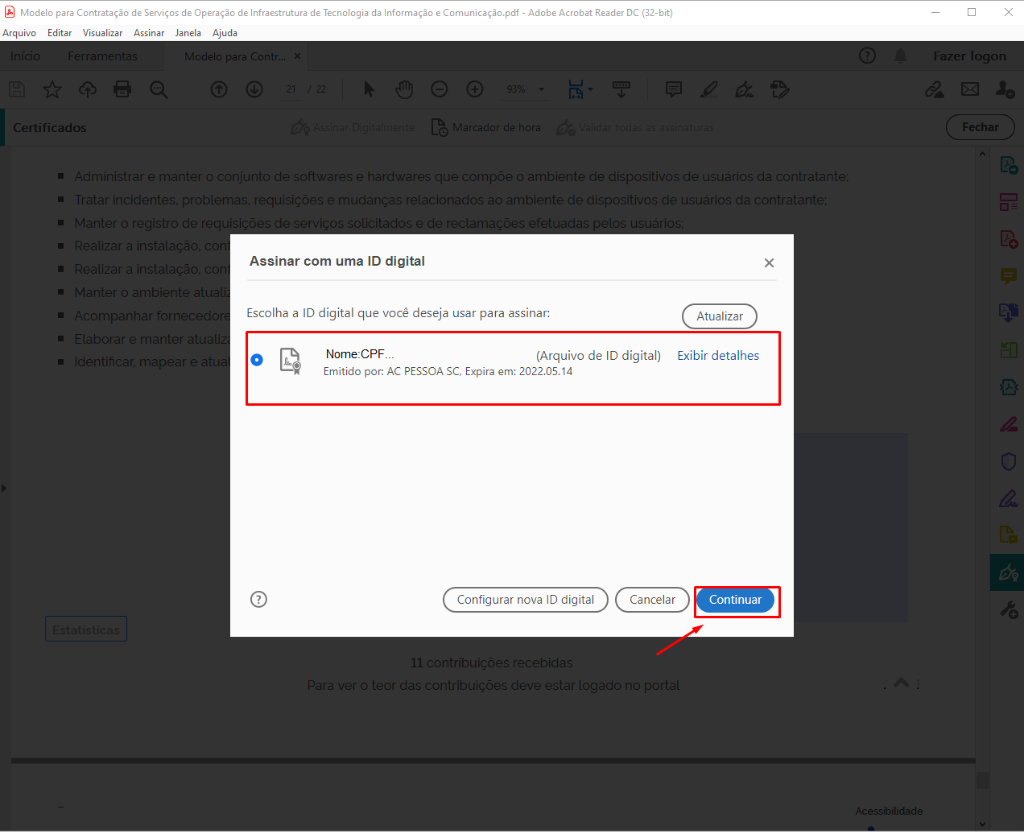Select the digital ID radio button
The image size is (1024, 832).
(257, 360)
